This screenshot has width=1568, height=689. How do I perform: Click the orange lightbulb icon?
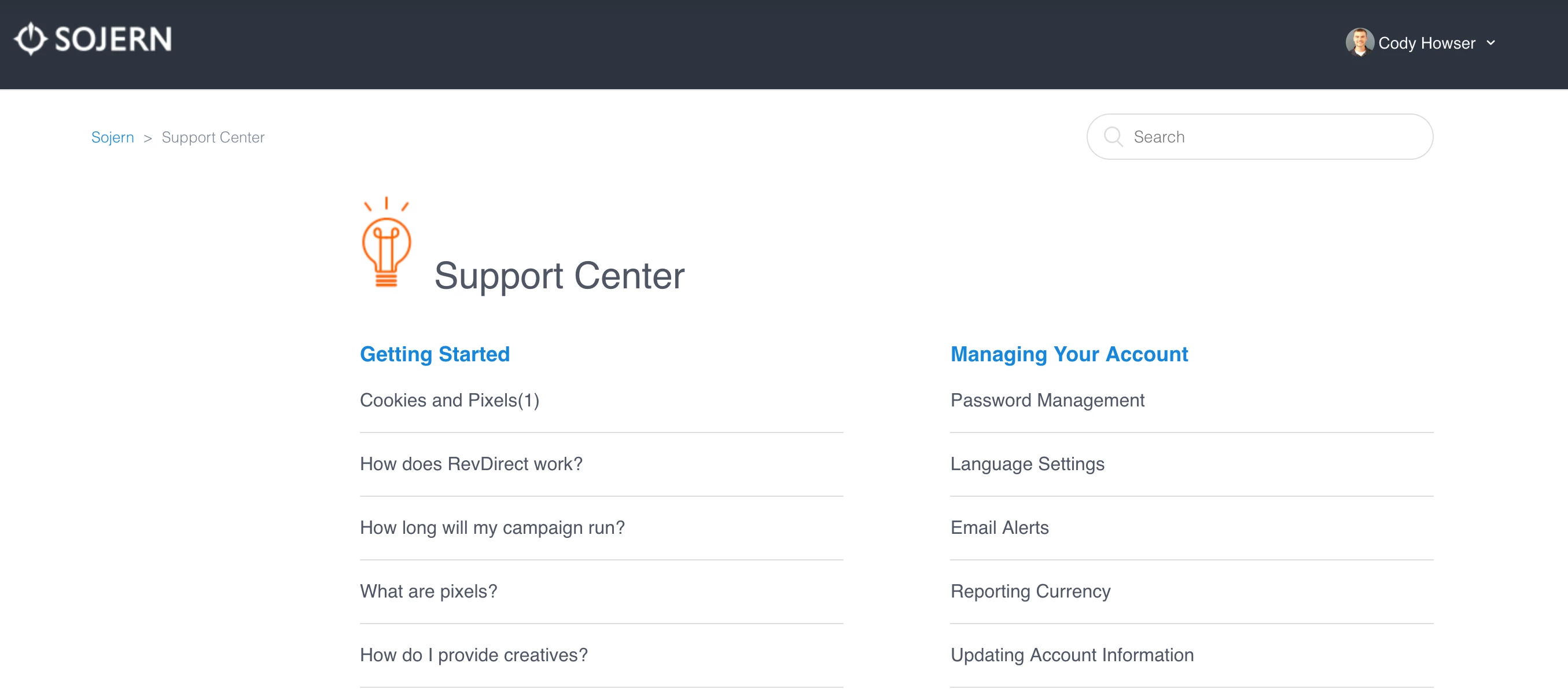pyautogui.click(x=386, y=244)
